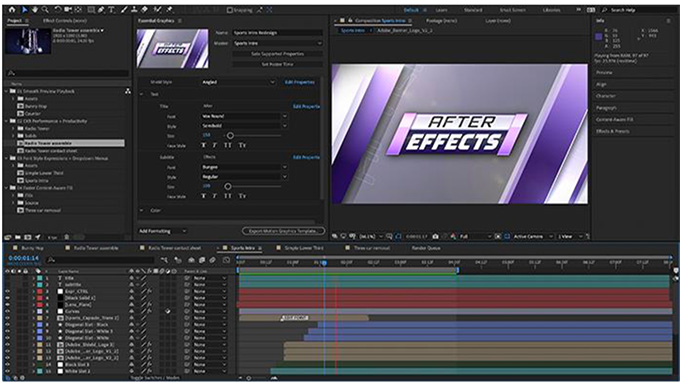Take a snapshot with the camera icon

point(435,236)
